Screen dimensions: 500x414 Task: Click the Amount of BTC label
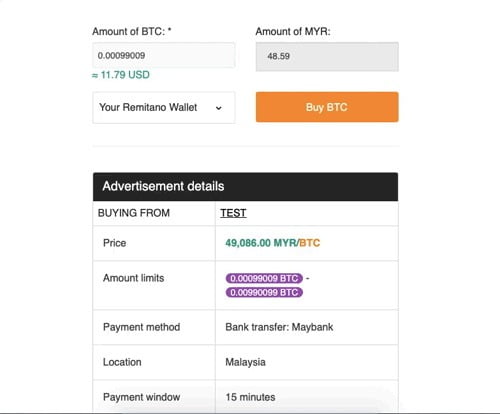(132, 31)
